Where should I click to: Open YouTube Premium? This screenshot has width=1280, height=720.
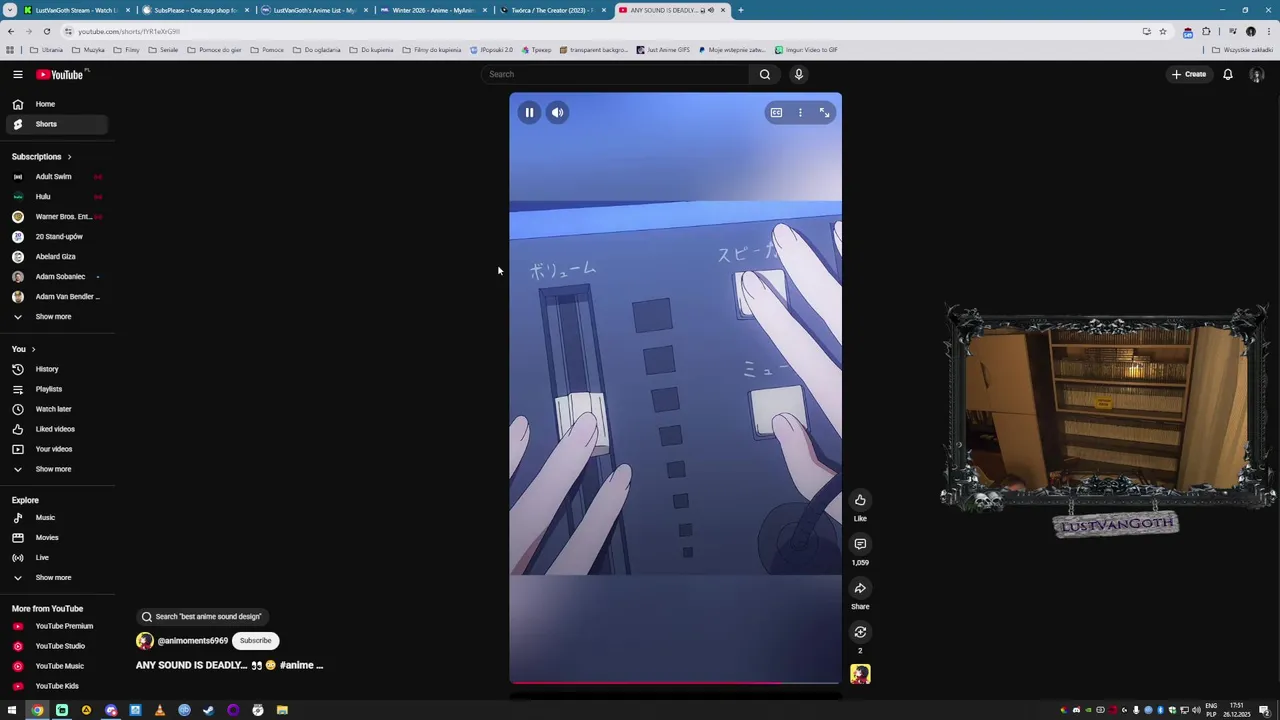[56, 626]
